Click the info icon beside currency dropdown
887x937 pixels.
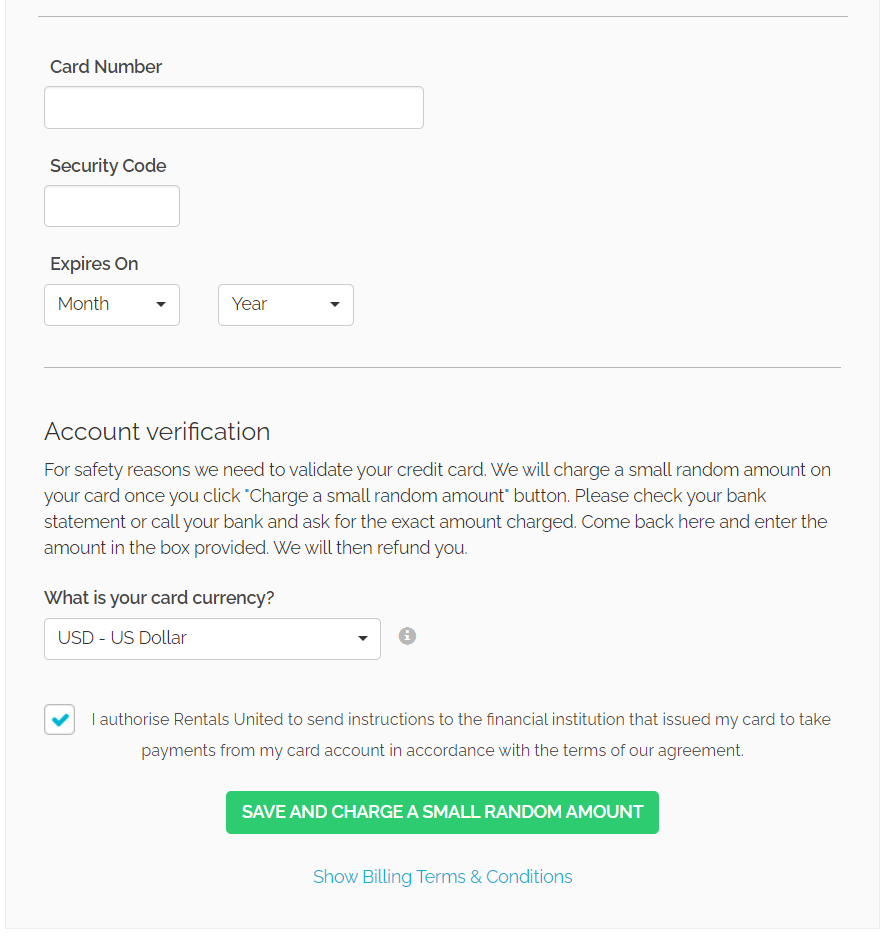[407, 636]
